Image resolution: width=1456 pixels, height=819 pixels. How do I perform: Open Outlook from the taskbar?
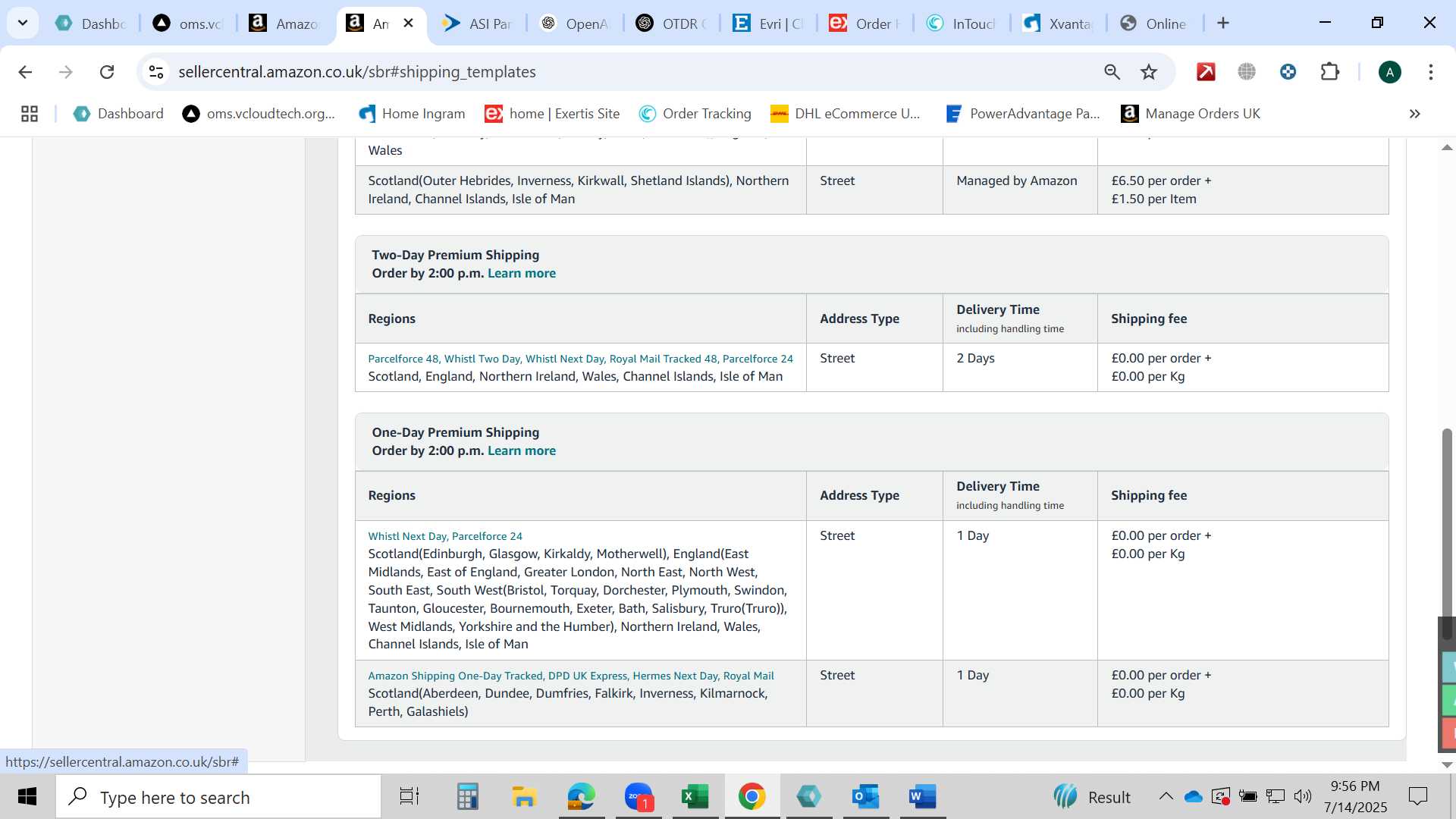865,797
